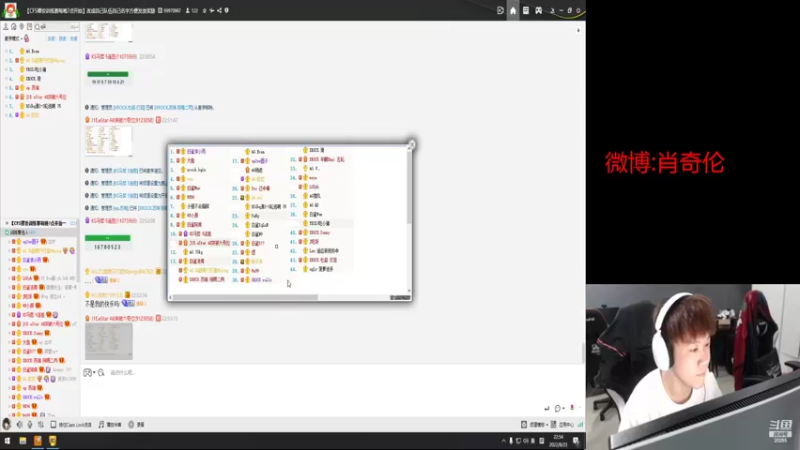
Task: Open the game controller tab icon
Action: [538, 10]
